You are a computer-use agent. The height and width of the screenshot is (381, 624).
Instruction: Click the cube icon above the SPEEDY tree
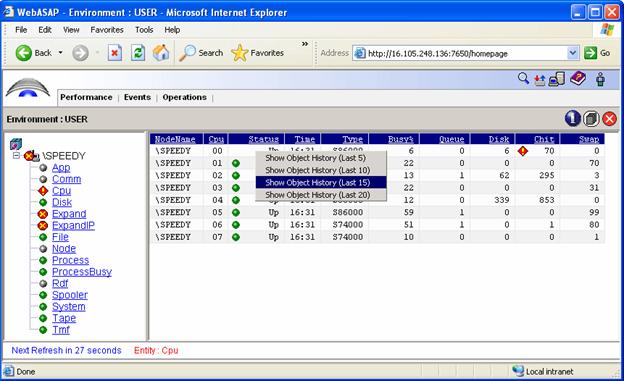(16, 144)
